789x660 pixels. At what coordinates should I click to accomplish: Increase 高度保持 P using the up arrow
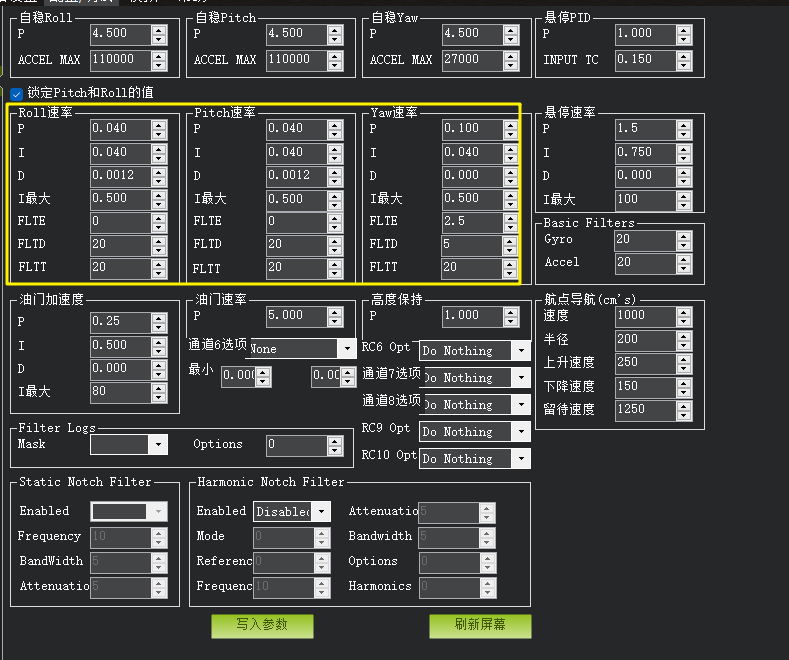point(511,310)
